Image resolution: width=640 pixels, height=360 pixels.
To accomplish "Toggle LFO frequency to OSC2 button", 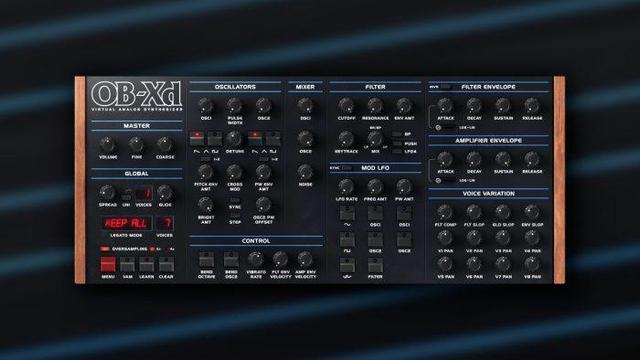I will pos(375,240).
